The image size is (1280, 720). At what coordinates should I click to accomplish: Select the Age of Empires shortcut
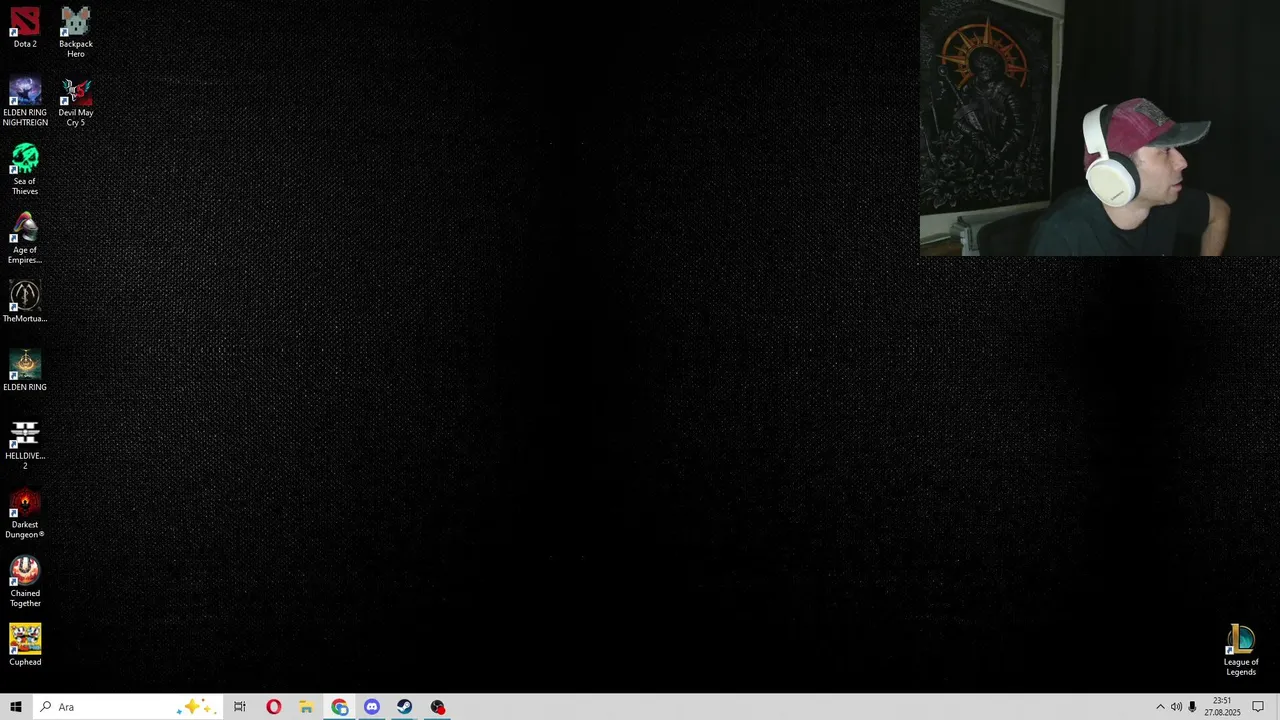(x=25, y=239)
